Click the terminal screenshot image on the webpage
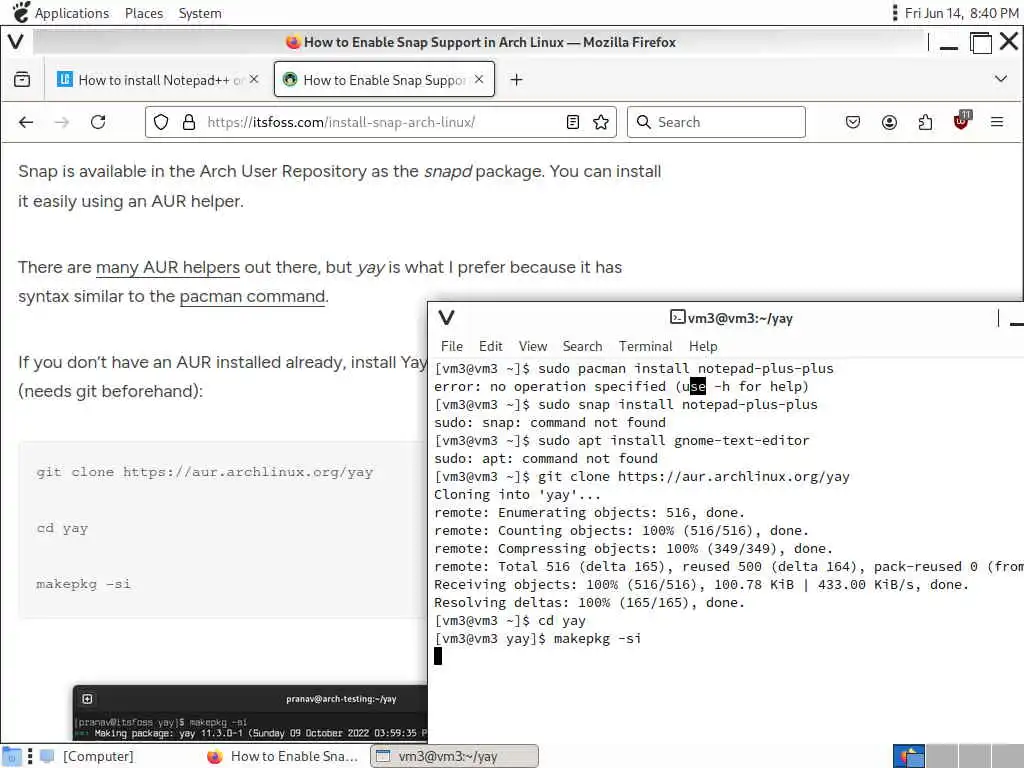This screenshot has width=1024, height=768. point(250,712)
